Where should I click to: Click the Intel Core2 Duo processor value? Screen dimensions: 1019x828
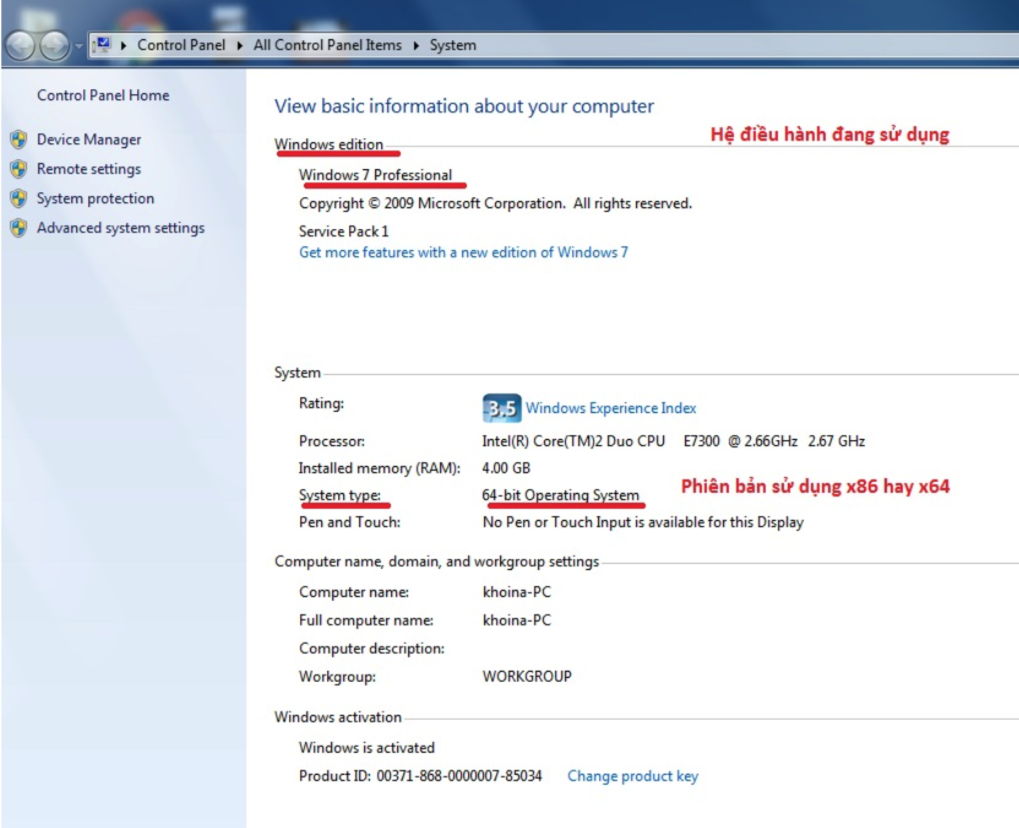673,441
